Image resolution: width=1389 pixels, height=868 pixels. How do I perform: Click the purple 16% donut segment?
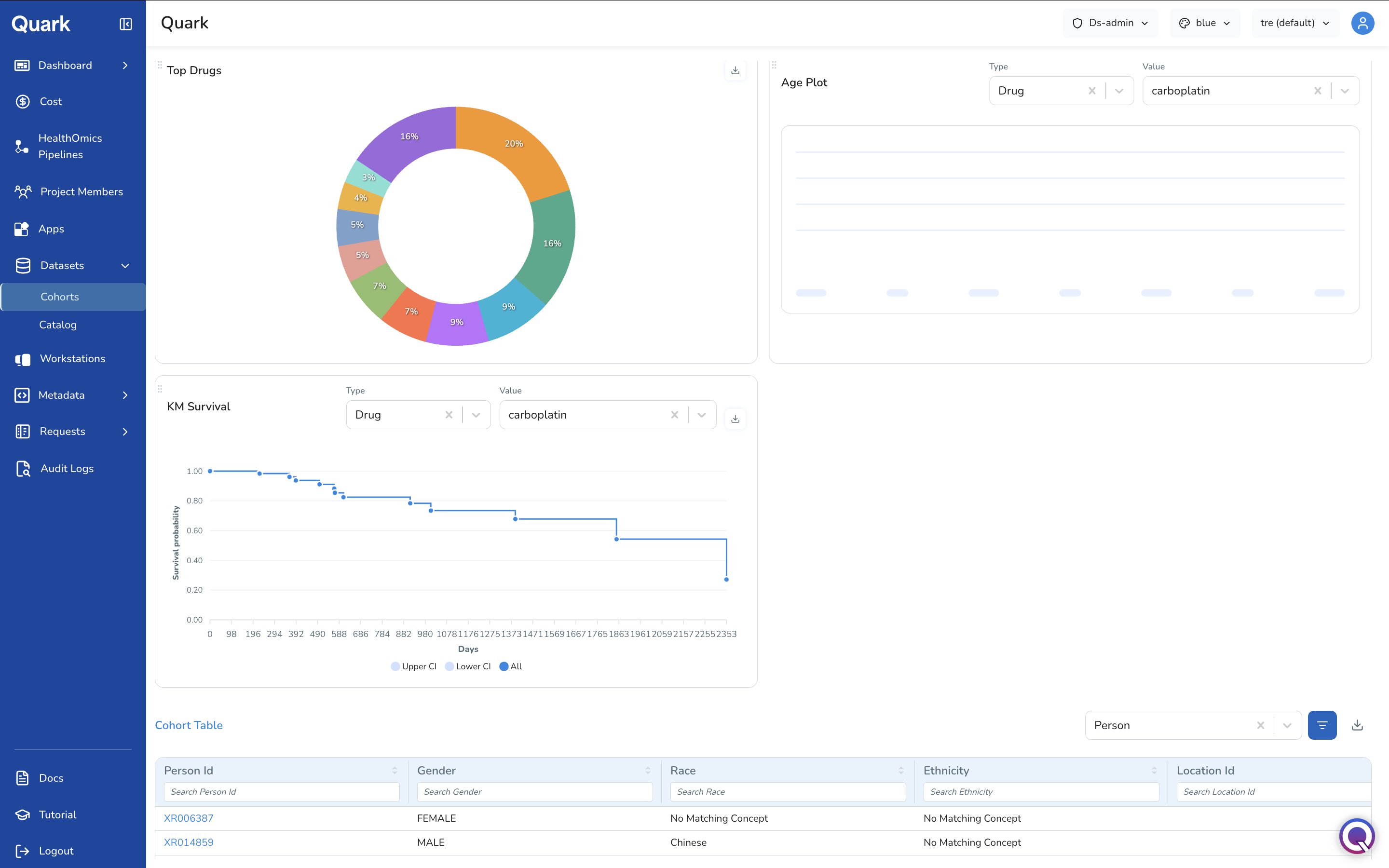click(409, 136)
